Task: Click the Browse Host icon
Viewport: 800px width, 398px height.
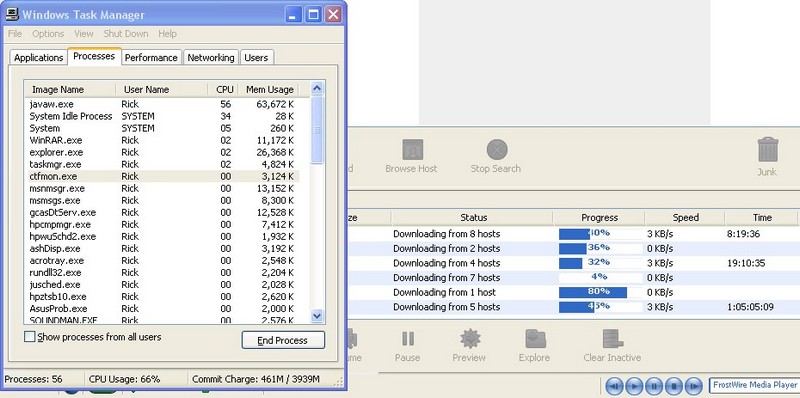Action: 412,150
